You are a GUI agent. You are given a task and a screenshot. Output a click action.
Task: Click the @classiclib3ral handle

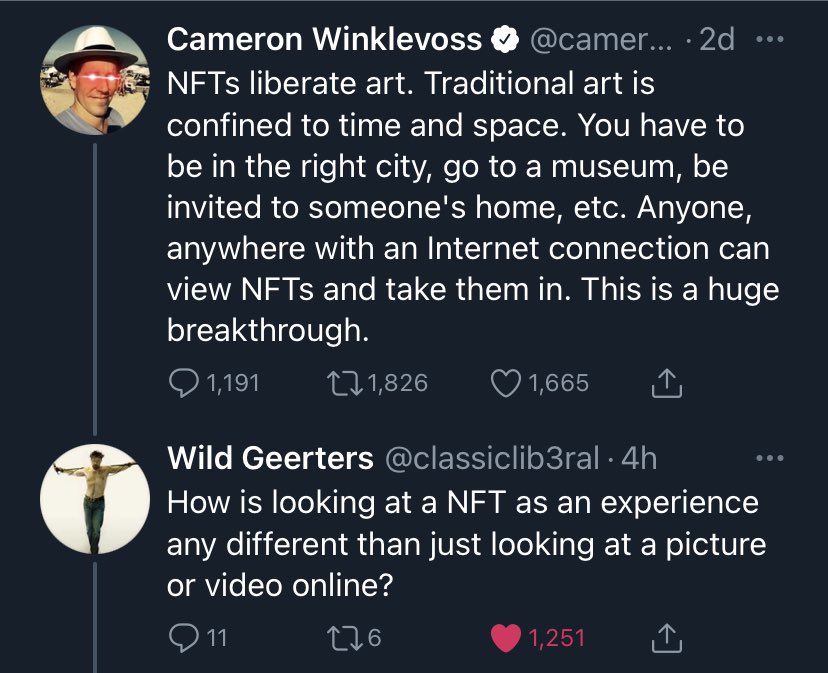pyautogui.click(x=492, y=459)
